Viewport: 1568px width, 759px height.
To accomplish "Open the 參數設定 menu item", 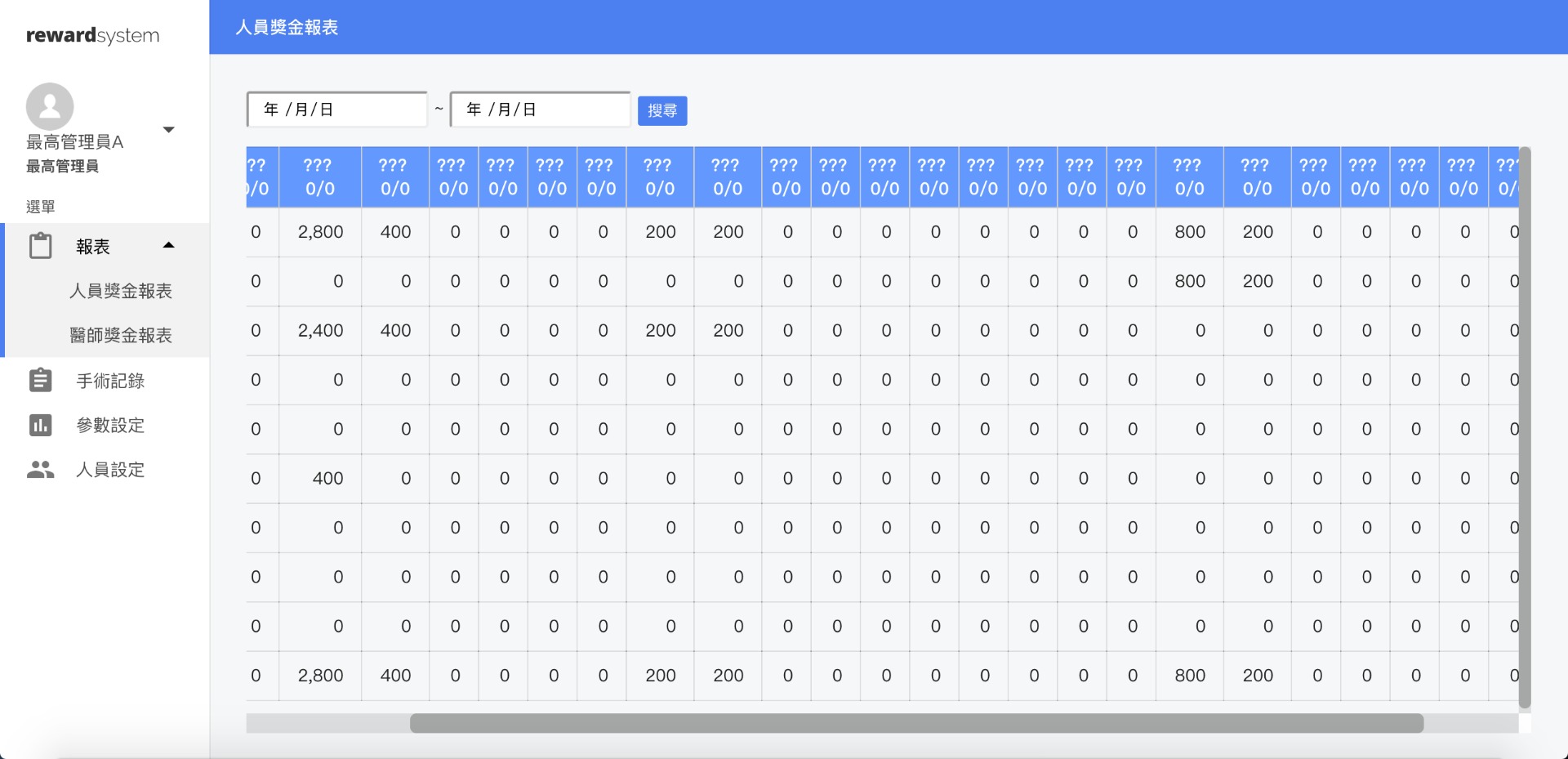I will click(110, 425).
